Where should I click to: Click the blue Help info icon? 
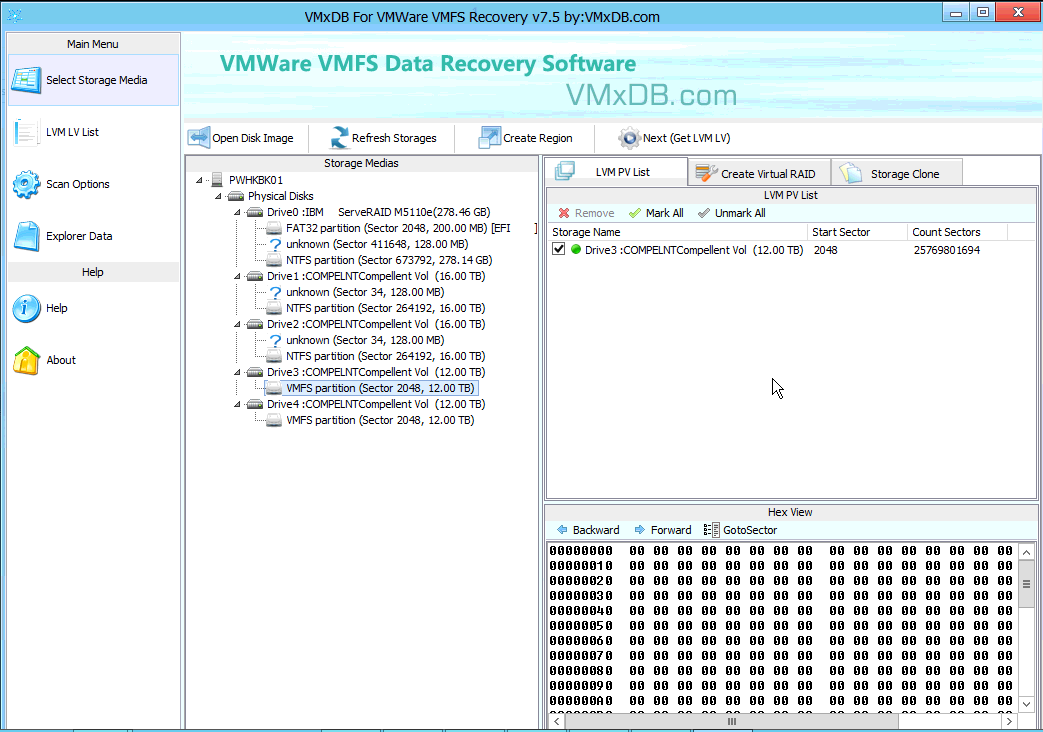coord(26,308)
